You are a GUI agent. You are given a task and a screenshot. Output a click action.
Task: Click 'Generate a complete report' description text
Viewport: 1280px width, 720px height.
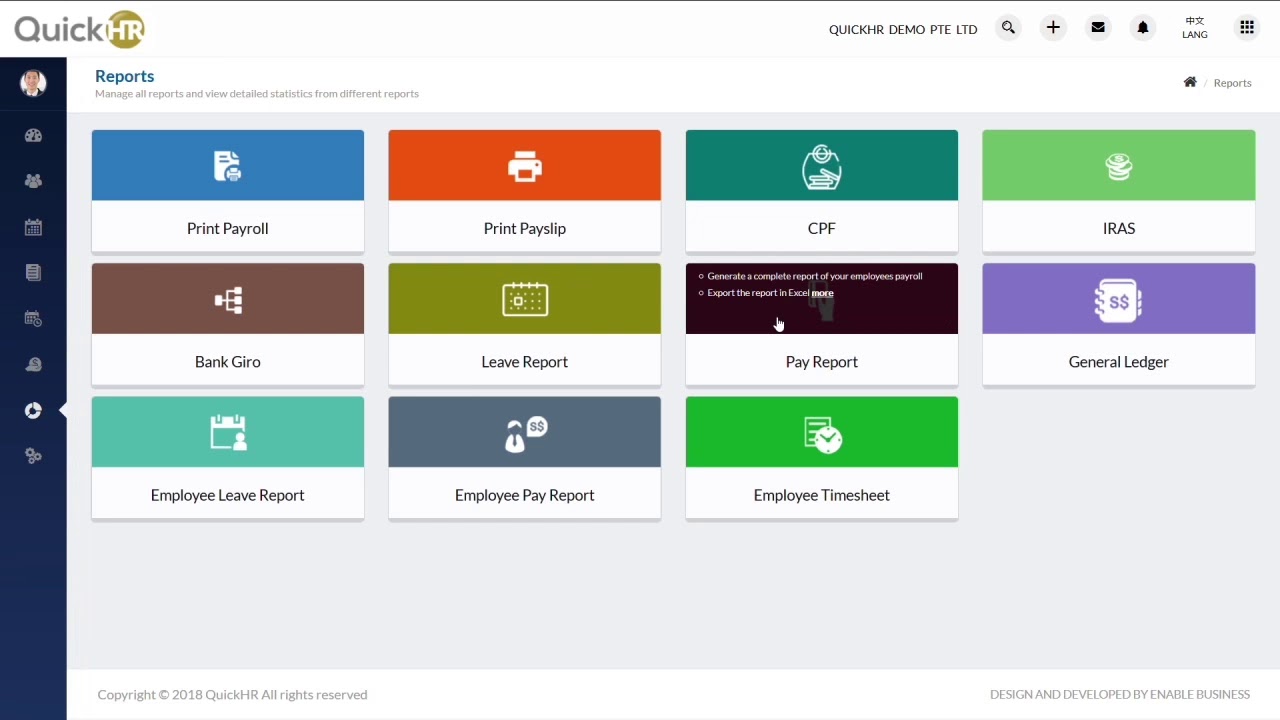[x=815, y=276]
